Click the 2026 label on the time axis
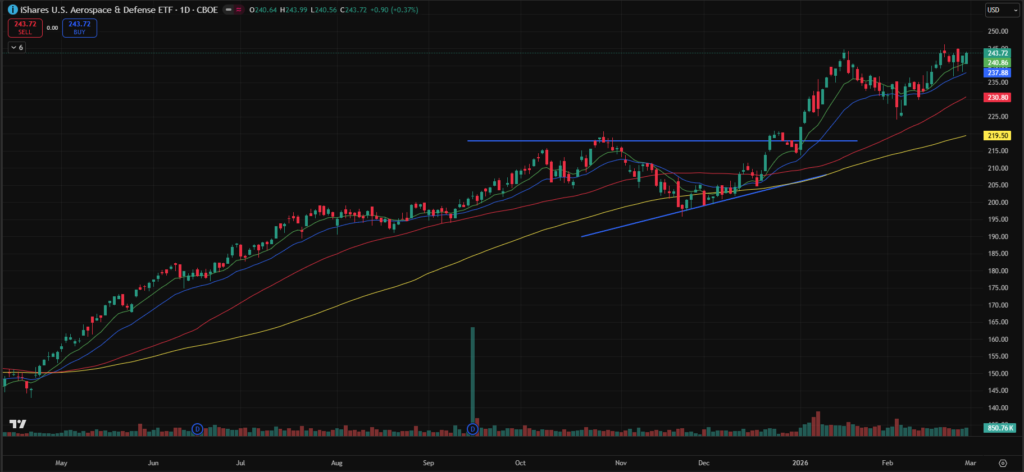The height and width of the screenshot is (472, 1024). [x=800, y=464]
